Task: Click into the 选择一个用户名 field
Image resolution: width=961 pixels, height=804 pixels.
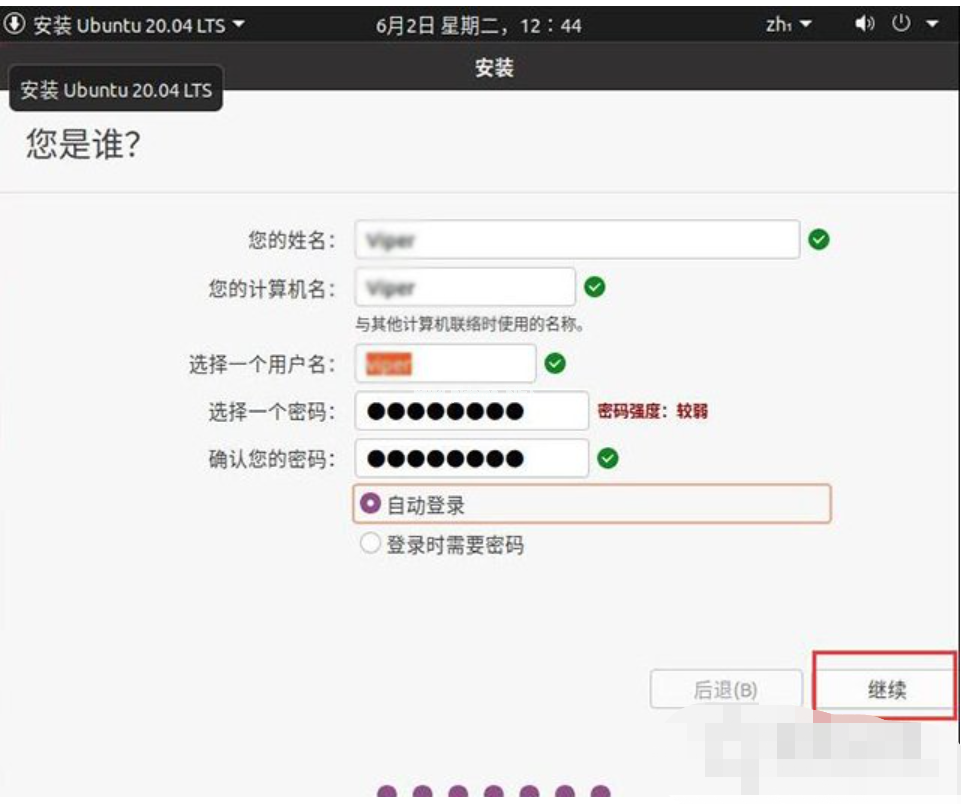Action: pyautogui.click(x=445, y=364)
